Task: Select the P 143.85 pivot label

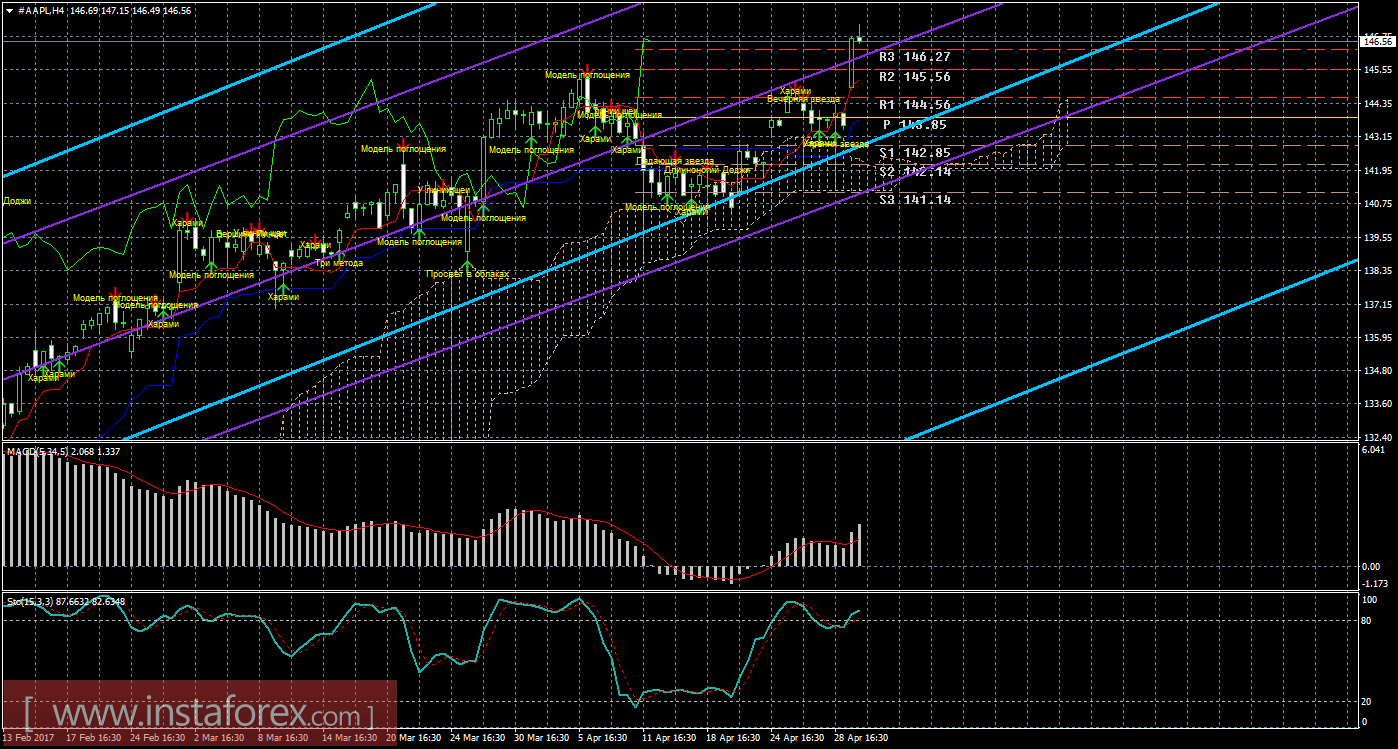Action: [x=914, y=125]
